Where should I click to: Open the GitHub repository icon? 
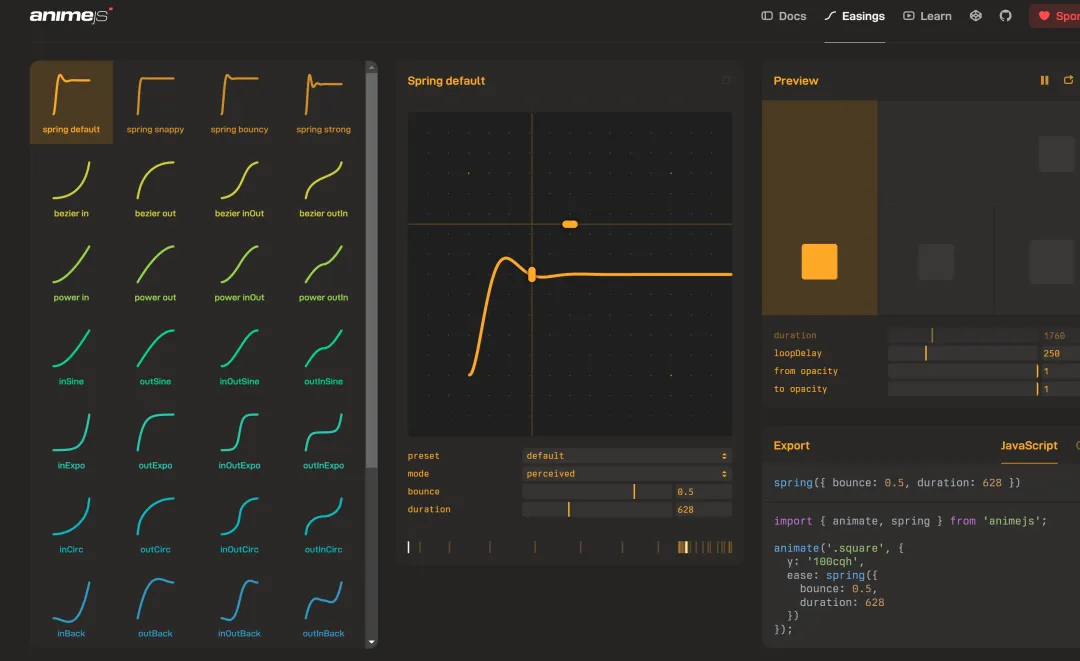[1006, 16]
